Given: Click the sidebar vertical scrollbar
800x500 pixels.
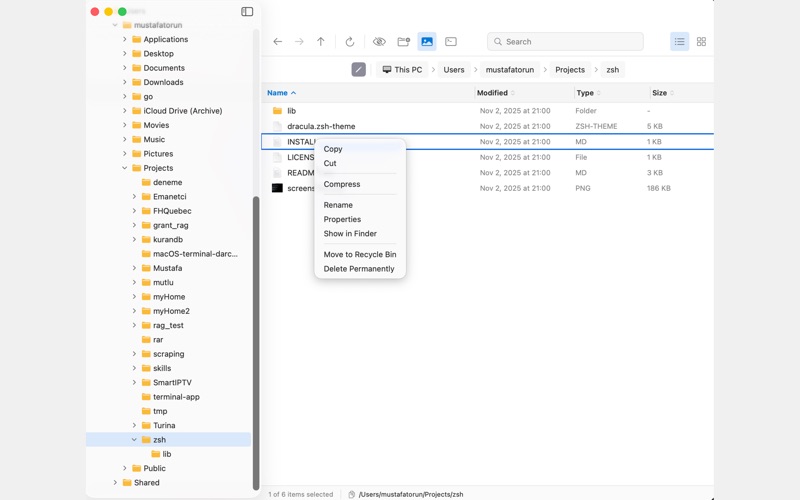Looking at the screenshot, I should tap(256, 343).
